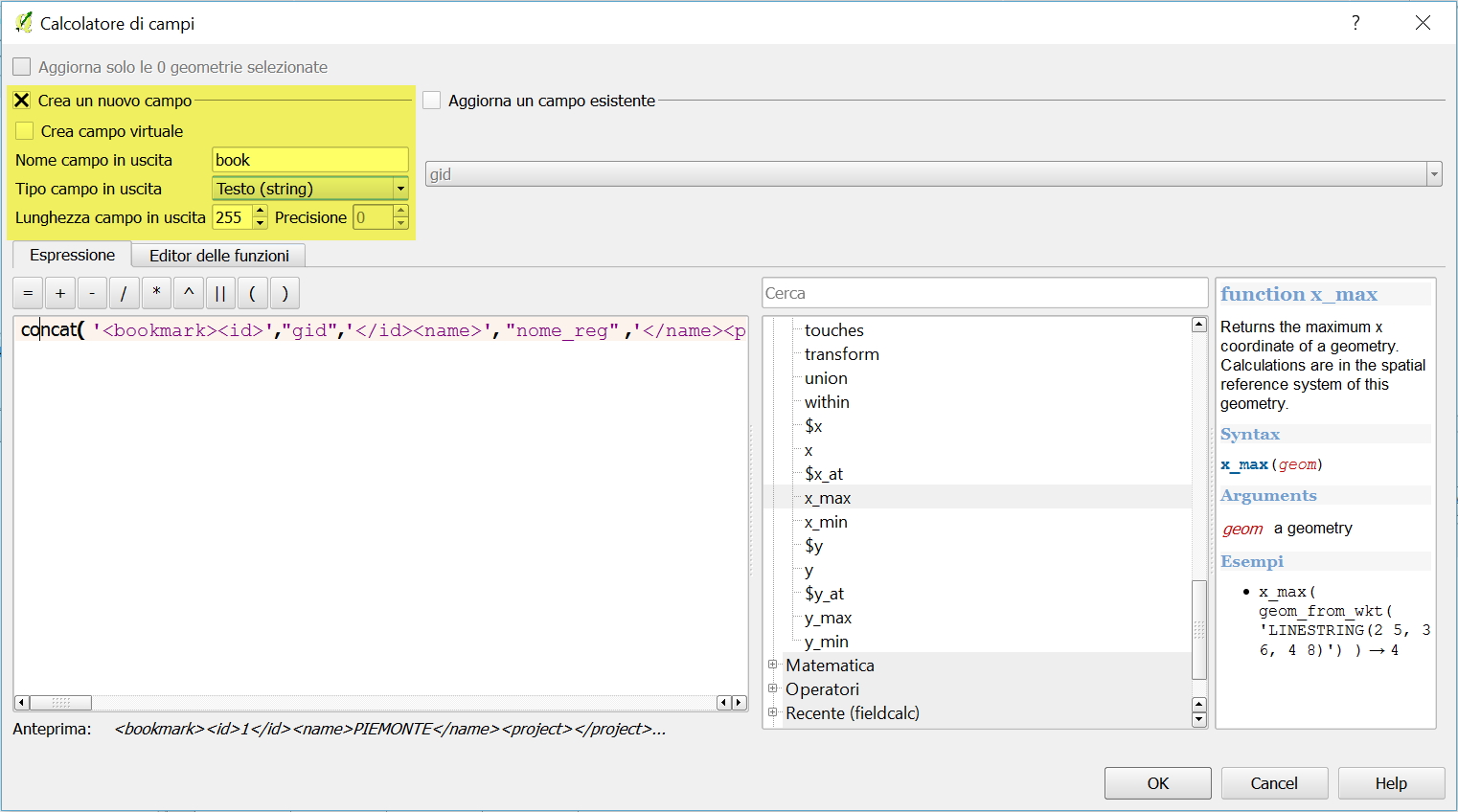The height and width of the screenshot is (812, 1458).
Task: Select the Espressione tab
Action: coord(72,255)
